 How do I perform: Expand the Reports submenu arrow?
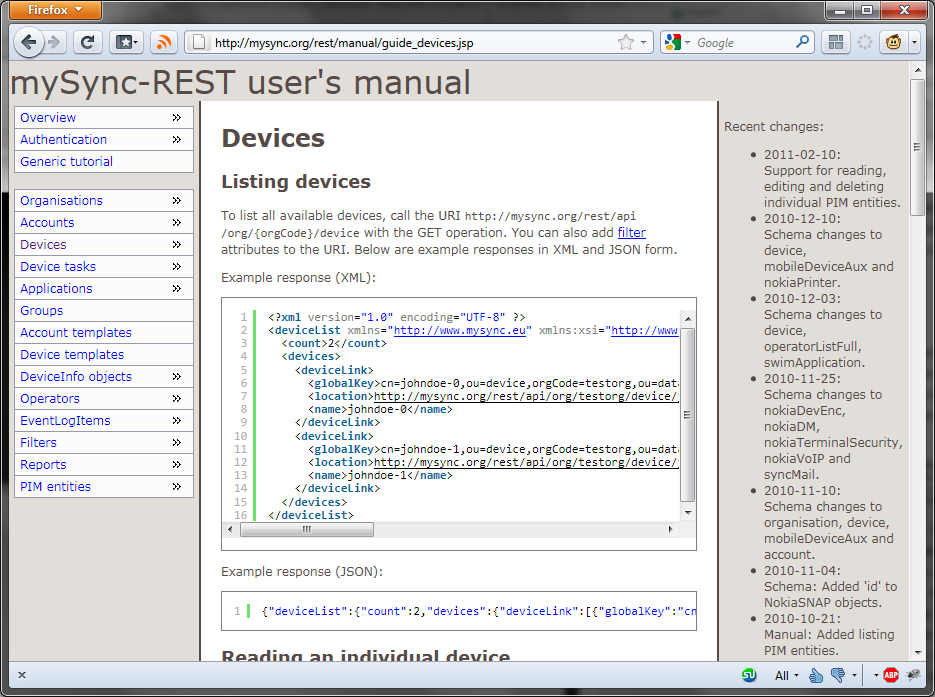click(x=177, y=464)
